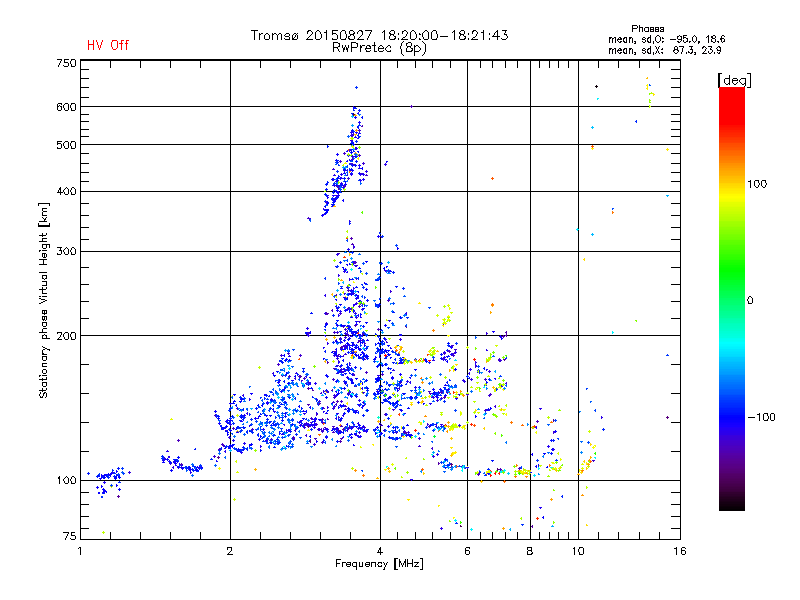
Task: Click the 'Phases' header text
Action: click(x=647, y=29)
